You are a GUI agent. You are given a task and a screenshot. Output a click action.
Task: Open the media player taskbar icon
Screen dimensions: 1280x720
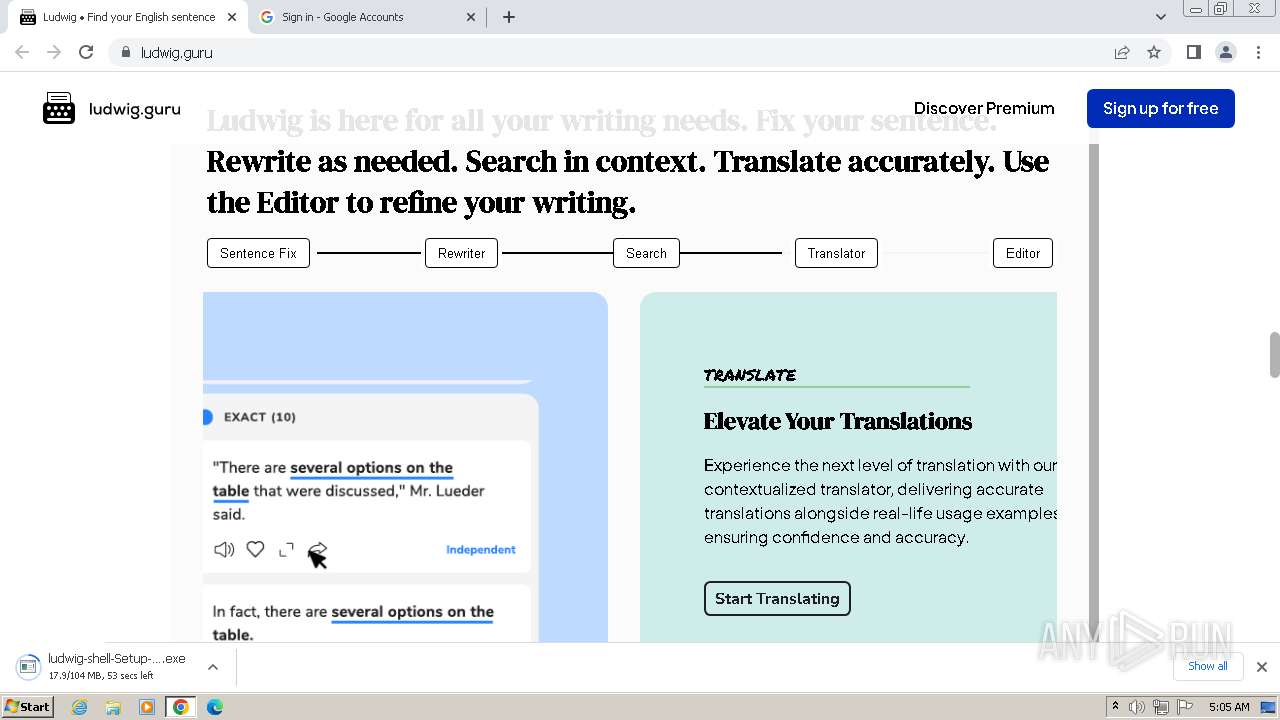(147, 707)
